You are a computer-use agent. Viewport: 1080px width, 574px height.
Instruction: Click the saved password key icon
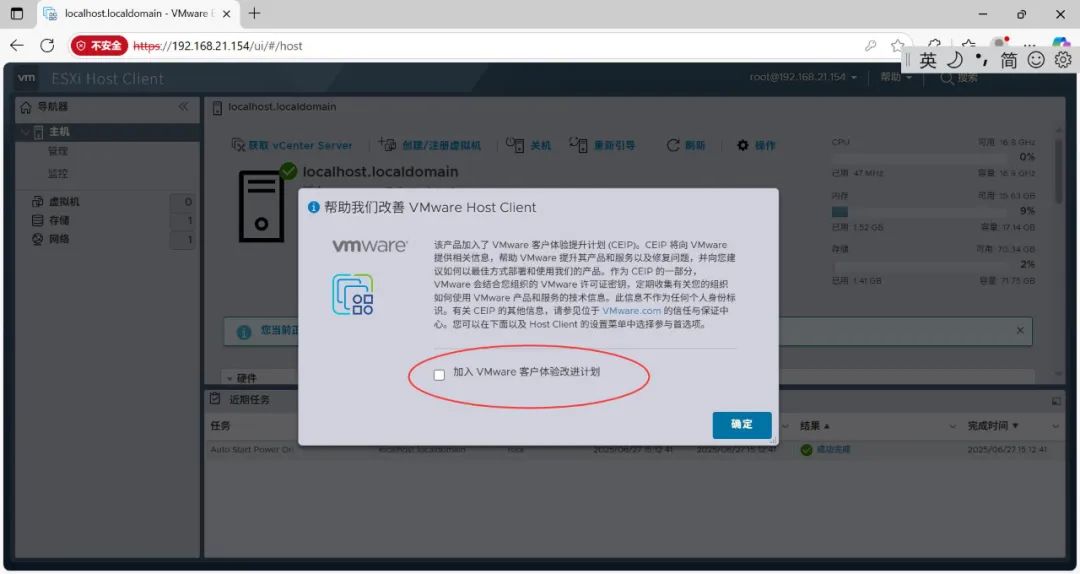point(871,45)
